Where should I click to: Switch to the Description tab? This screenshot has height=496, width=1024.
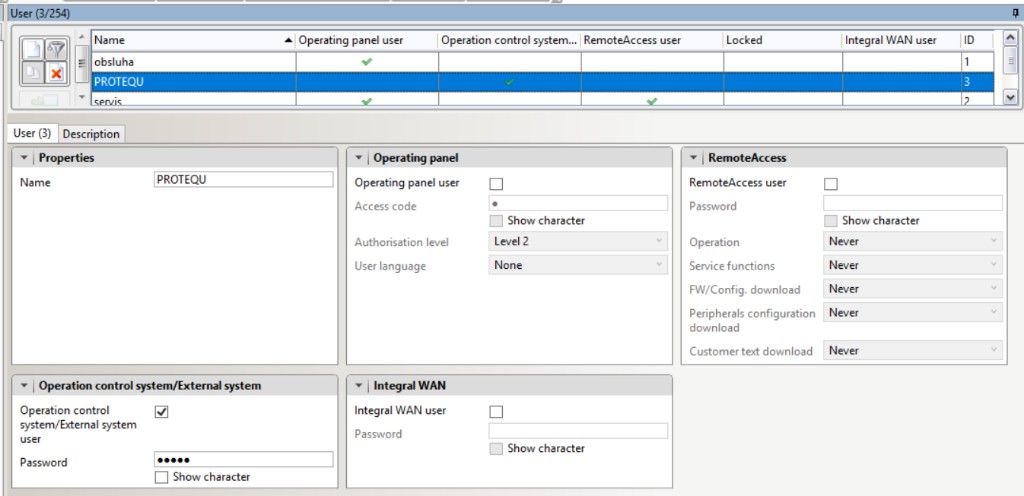pos(91,134)
